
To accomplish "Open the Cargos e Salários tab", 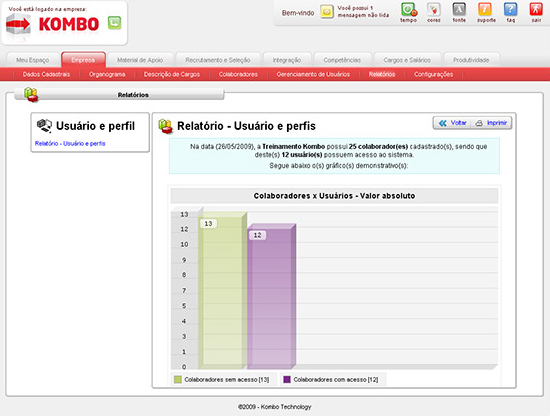I will click(407, 60).
